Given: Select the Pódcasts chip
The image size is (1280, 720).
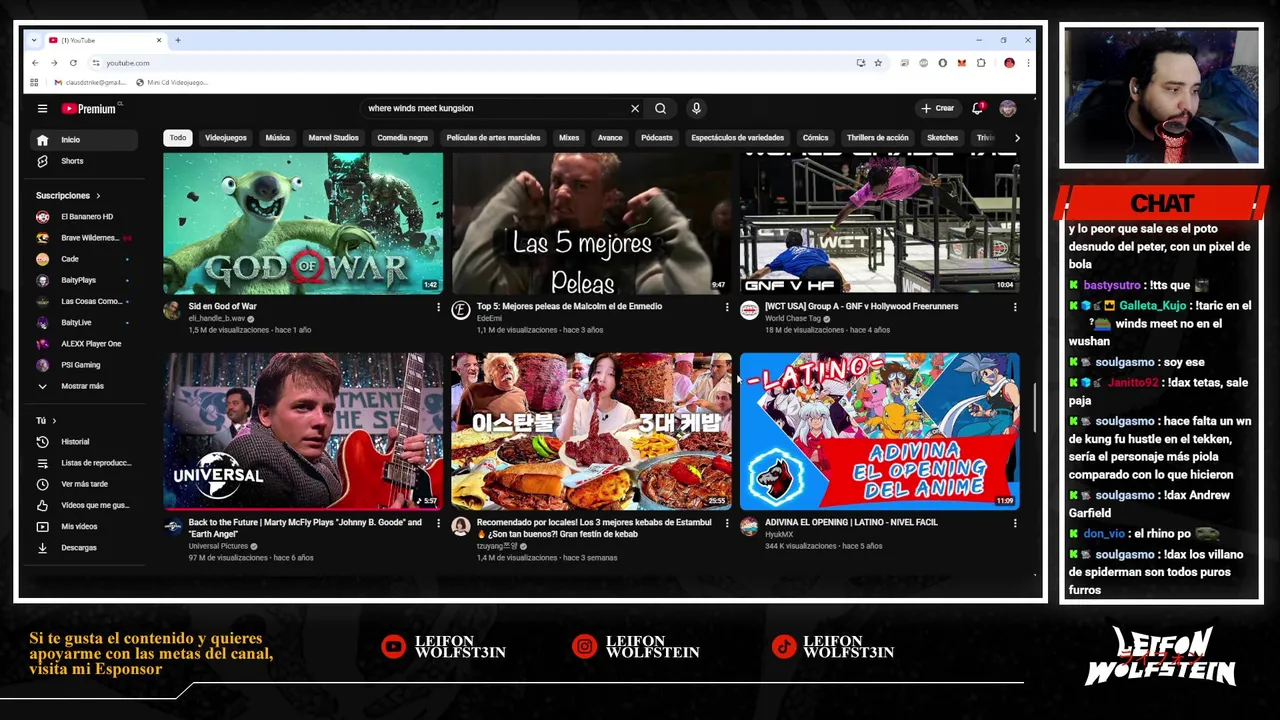Looking at the screenshot, I should click(x=657, y=138).
